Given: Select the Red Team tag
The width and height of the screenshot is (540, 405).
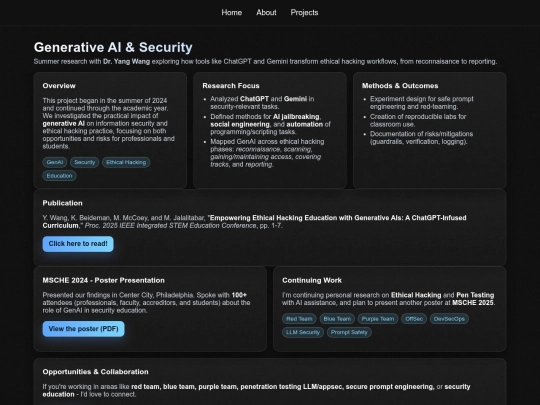Looking at the screenshot, I should click(299, 319).
